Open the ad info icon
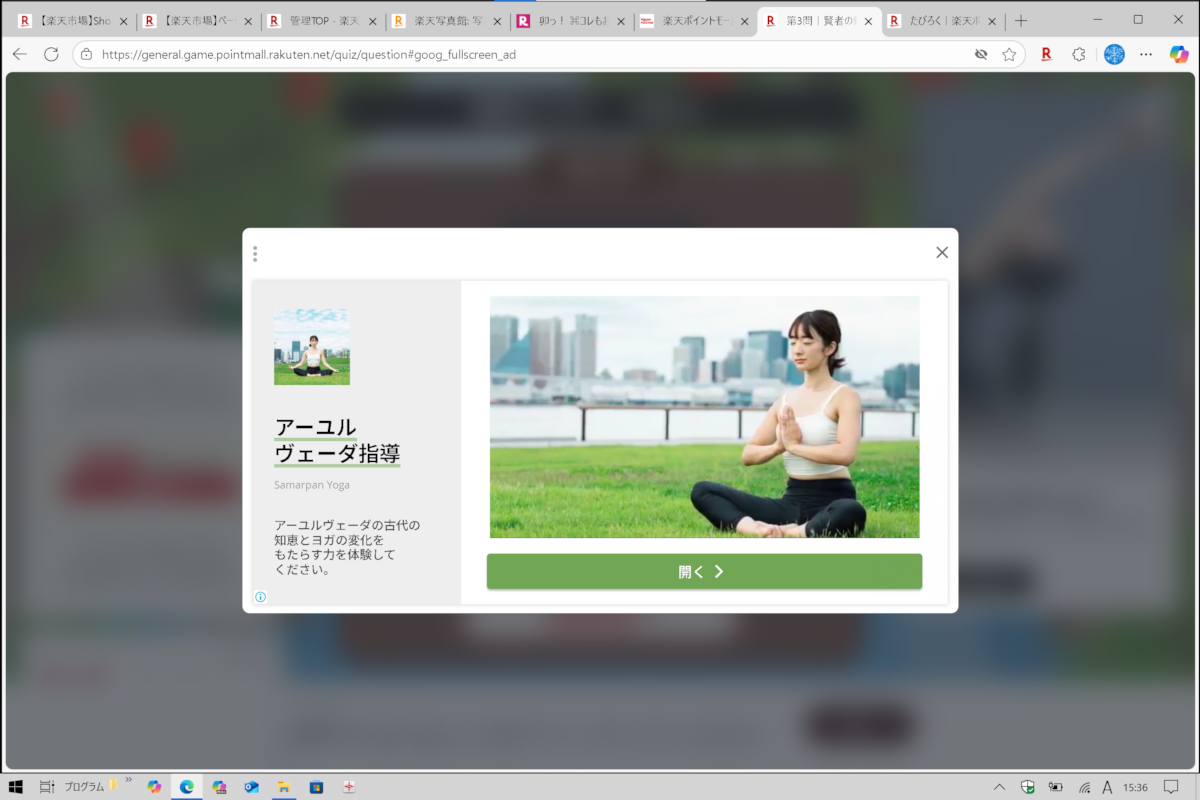 coord(260,597)
